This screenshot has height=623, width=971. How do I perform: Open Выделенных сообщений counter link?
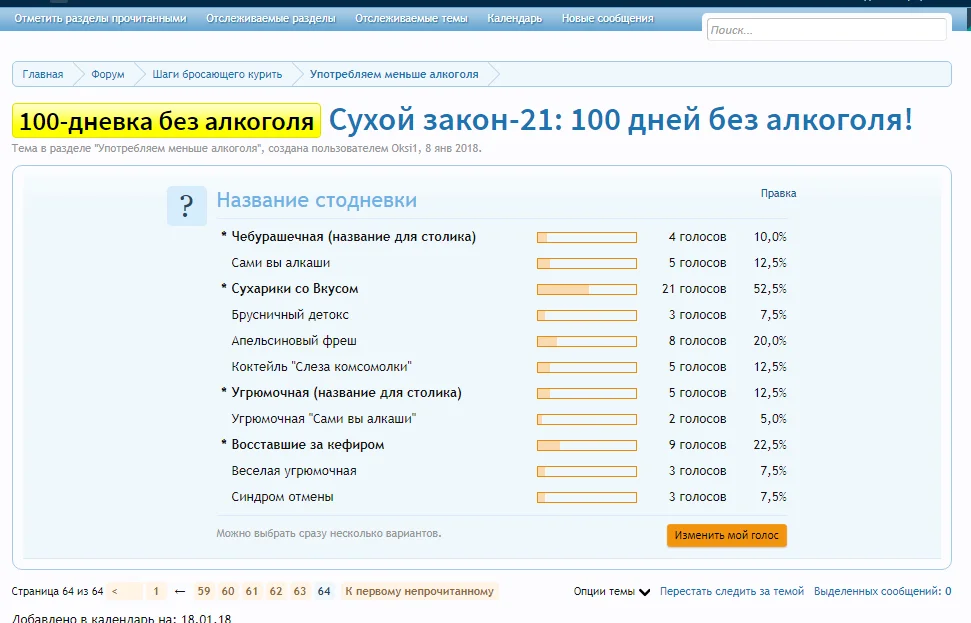tap(882, 591)
